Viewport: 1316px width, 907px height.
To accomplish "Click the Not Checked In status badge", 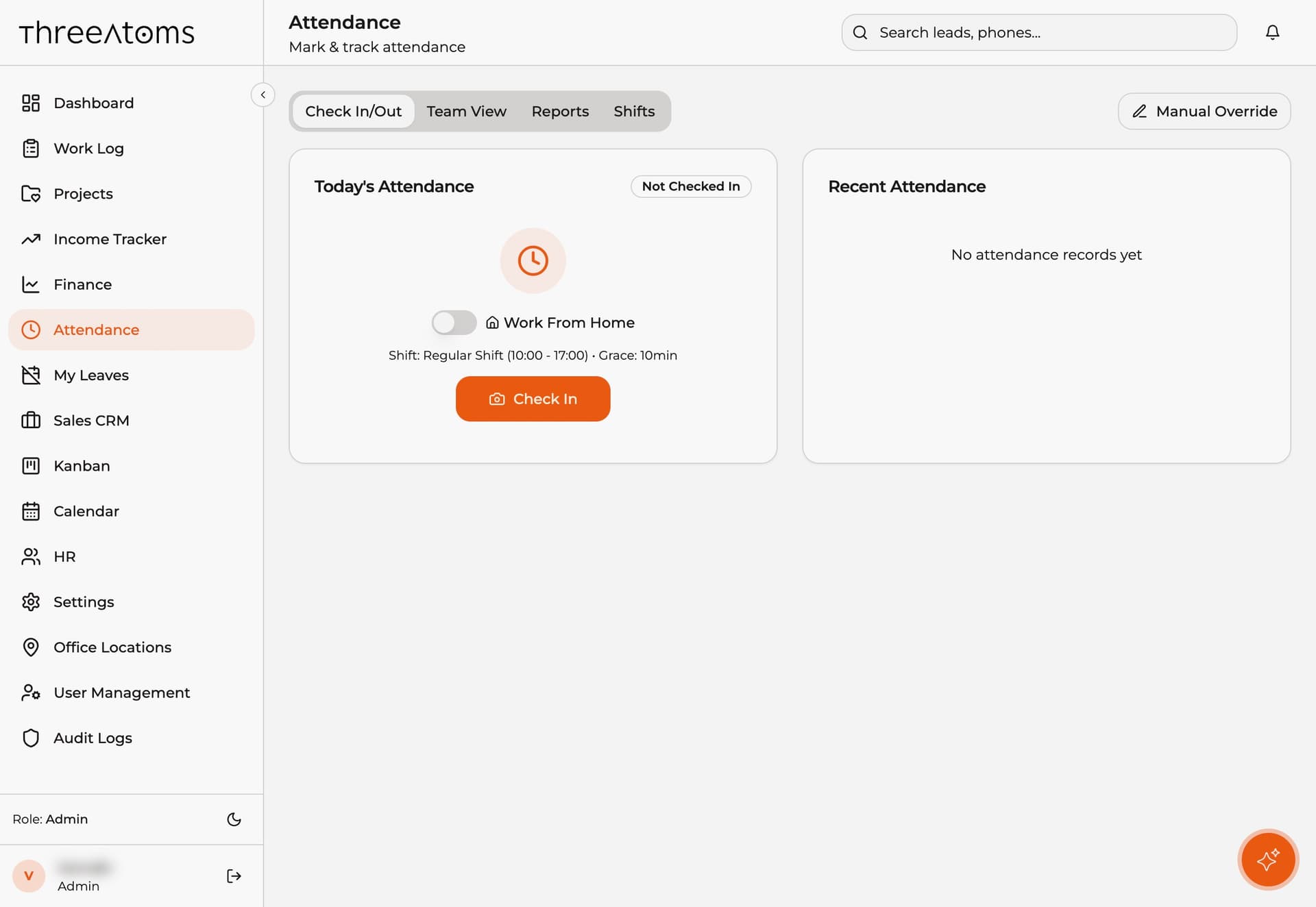I will point(691,186).
